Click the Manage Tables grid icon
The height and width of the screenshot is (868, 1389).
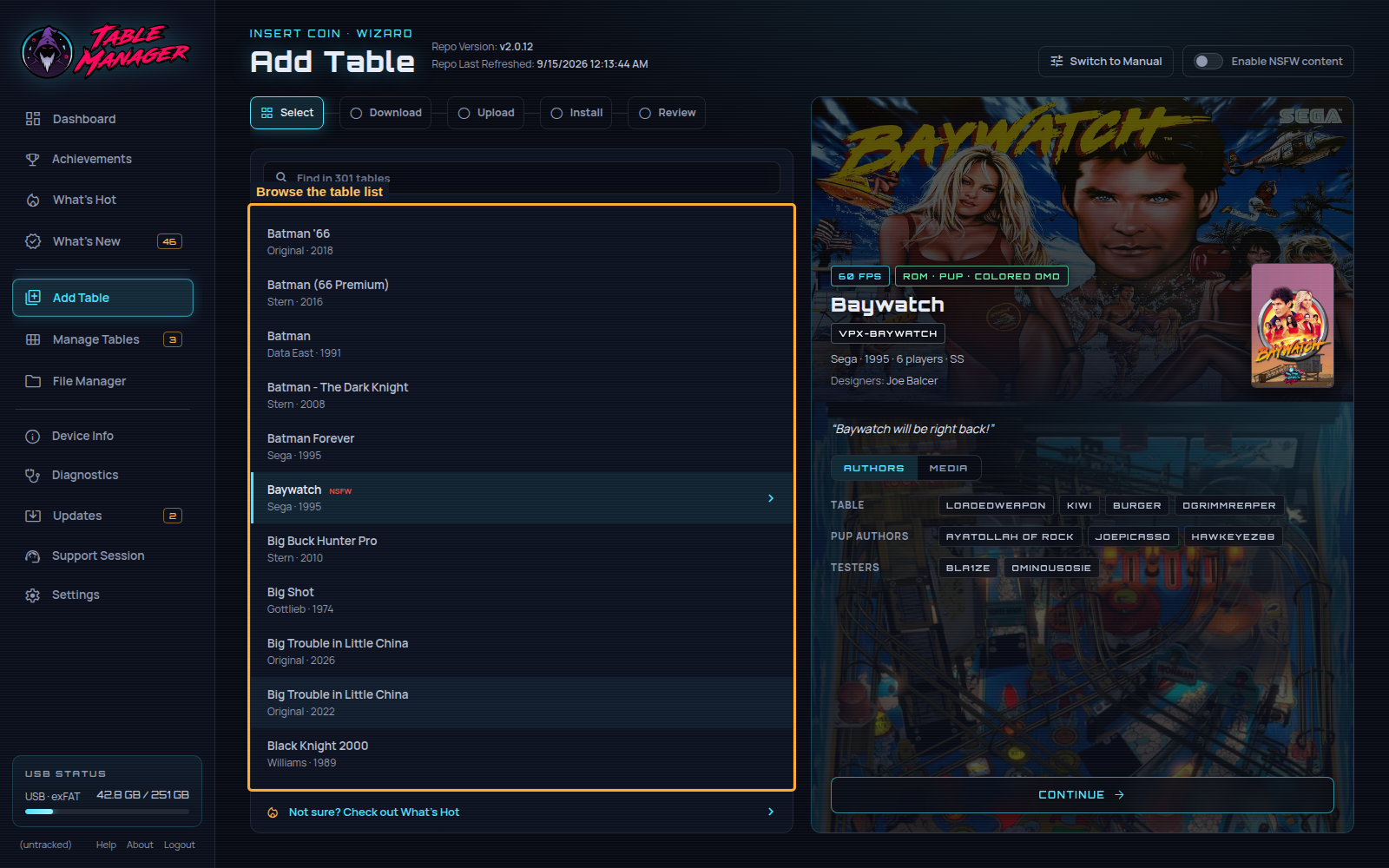coord(33,339)
